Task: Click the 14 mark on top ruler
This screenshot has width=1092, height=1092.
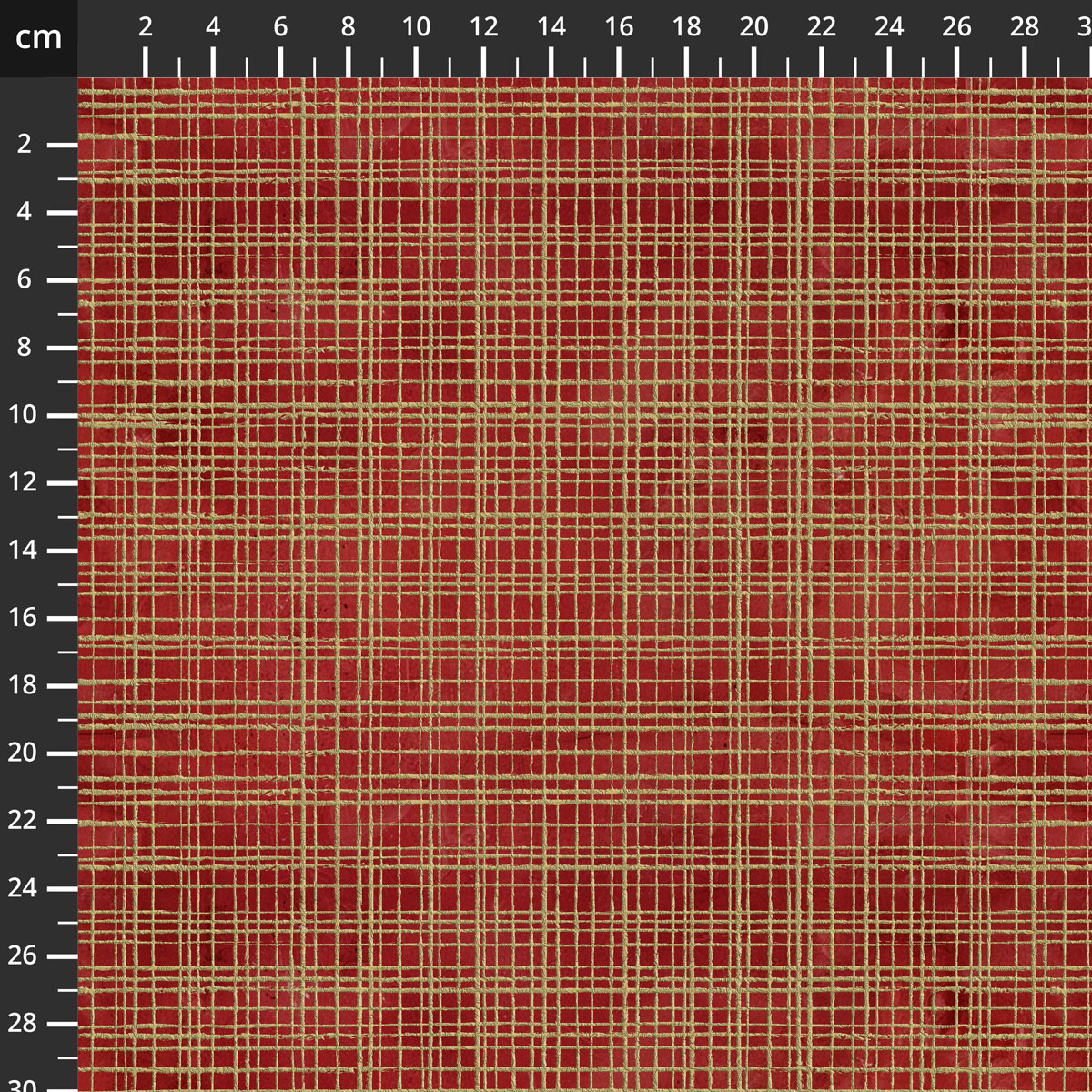Action: [551, 27]
